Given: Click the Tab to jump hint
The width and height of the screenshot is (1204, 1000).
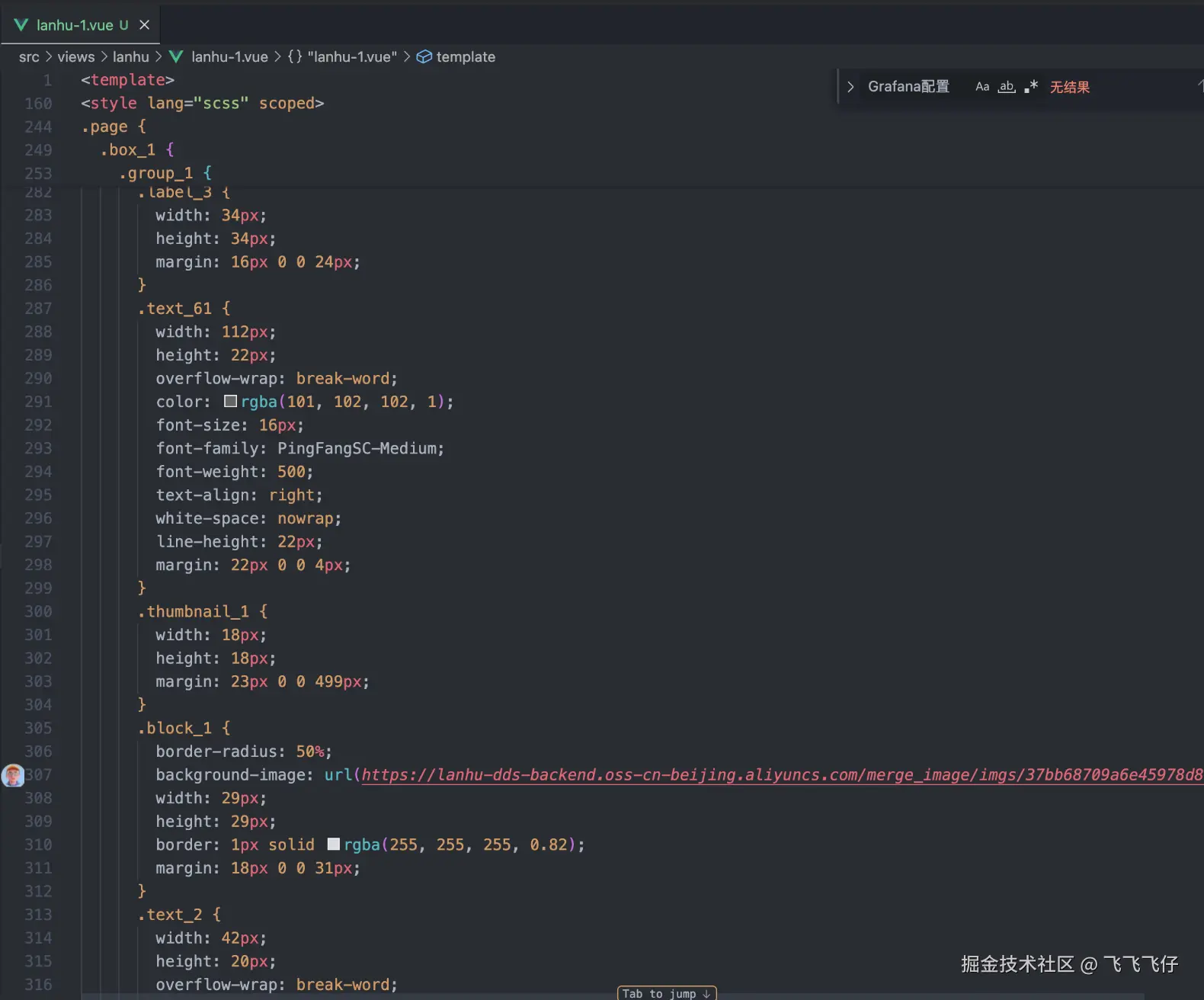Looking at the screenshot, I should coord(667,993).
